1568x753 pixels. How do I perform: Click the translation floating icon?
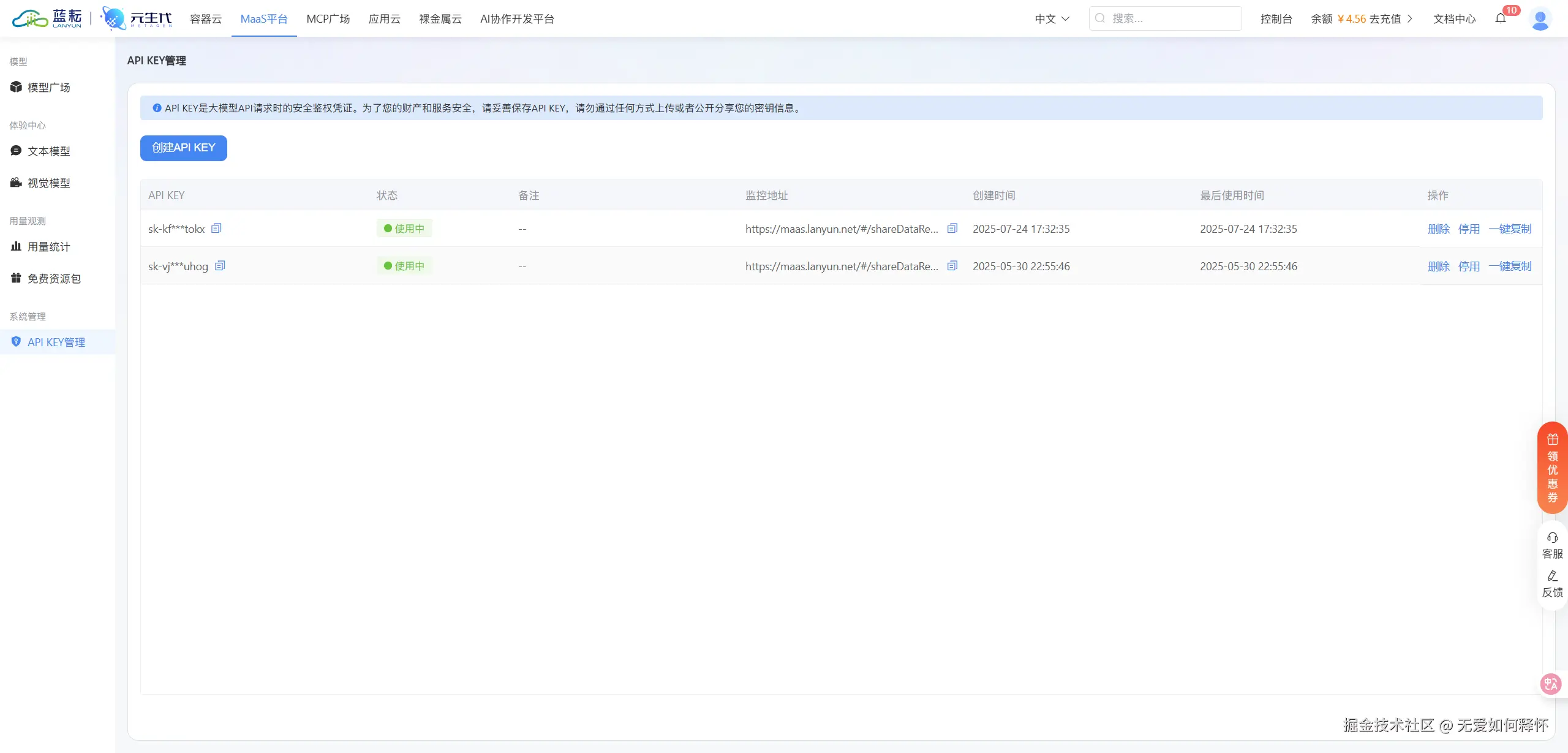tap(1551, 684)
